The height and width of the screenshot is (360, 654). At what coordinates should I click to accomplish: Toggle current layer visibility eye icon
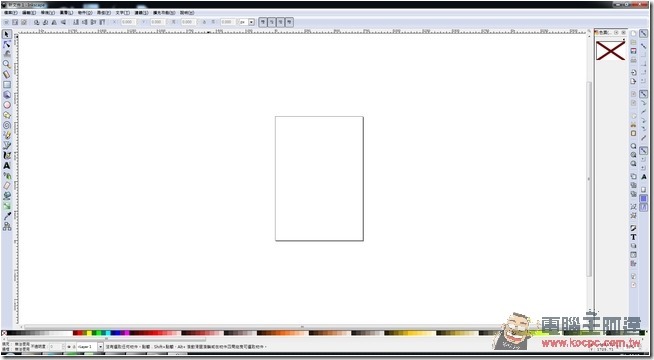click(x=69, y=347)
